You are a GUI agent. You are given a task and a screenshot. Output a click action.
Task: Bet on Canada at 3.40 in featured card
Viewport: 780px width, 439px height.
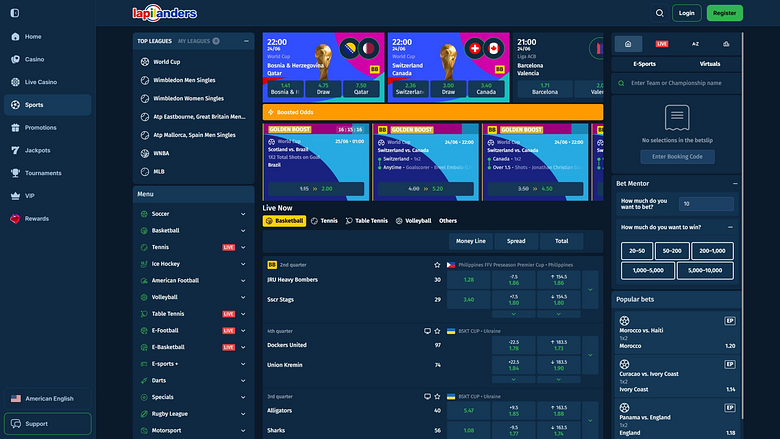coord(486,89)
